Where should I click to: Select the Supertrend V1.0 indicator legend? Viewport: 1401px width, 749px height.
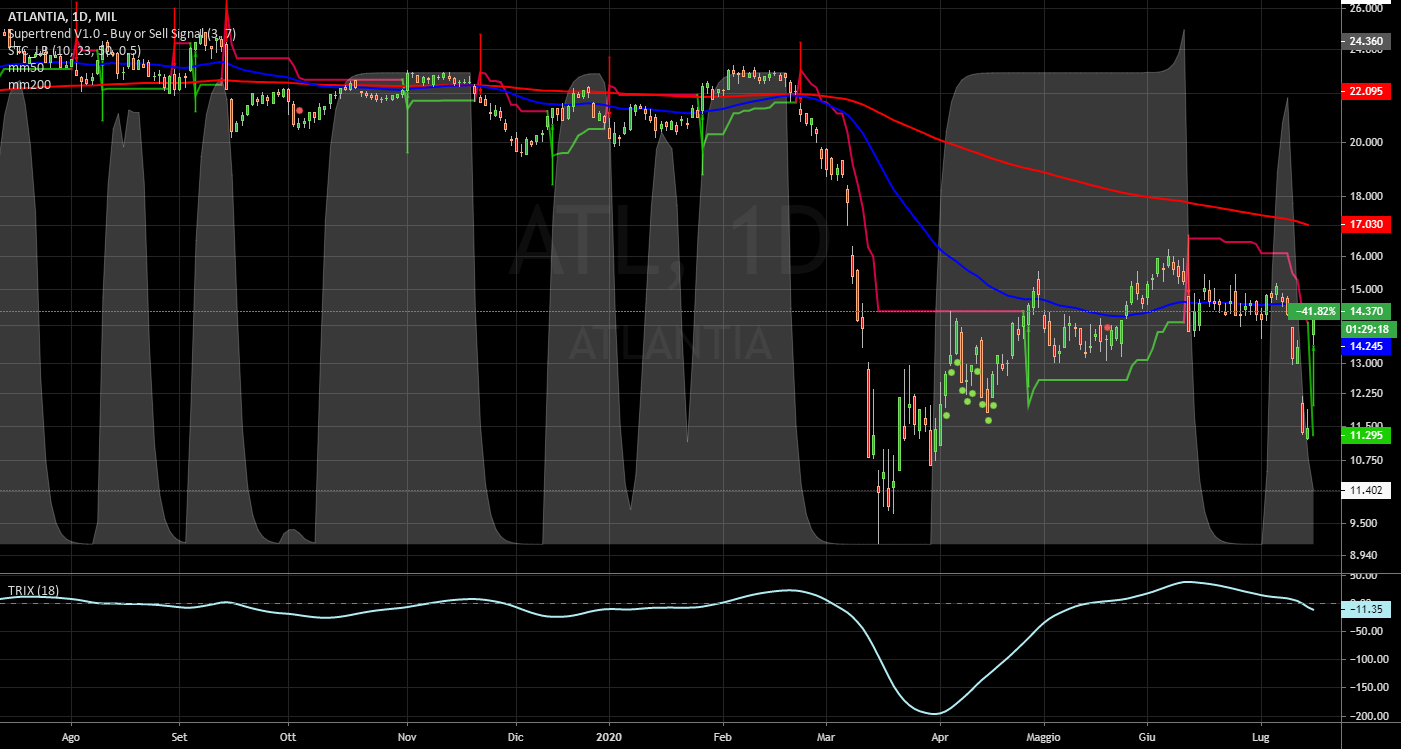122,34
